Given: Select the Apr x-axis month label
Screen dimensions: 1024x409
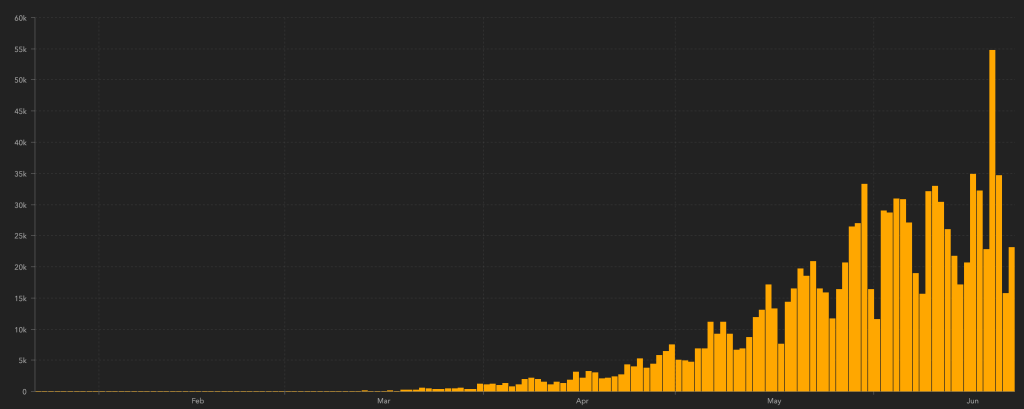Looking at the screenshot, I should [x=582, y=401].
